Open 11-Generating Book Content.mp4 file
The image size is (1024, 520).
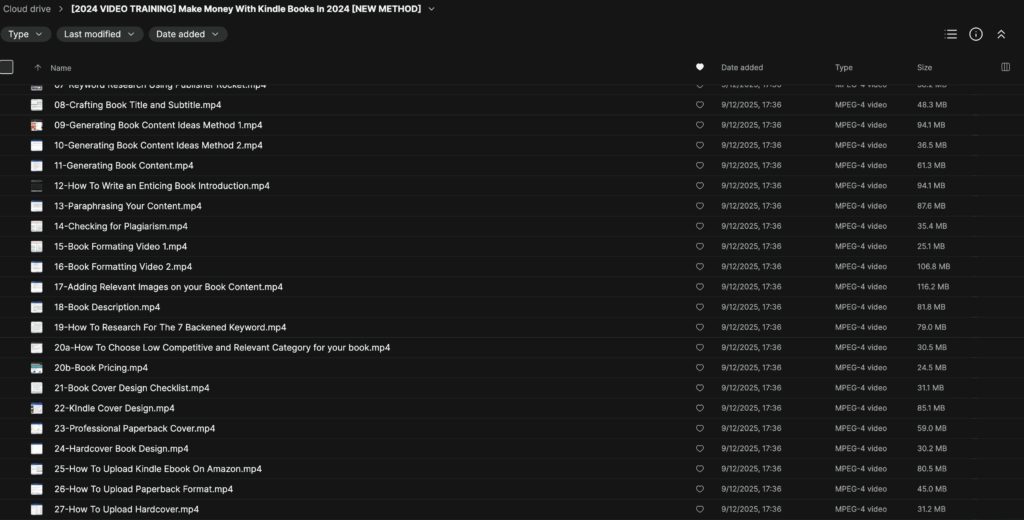coord(124,166)
